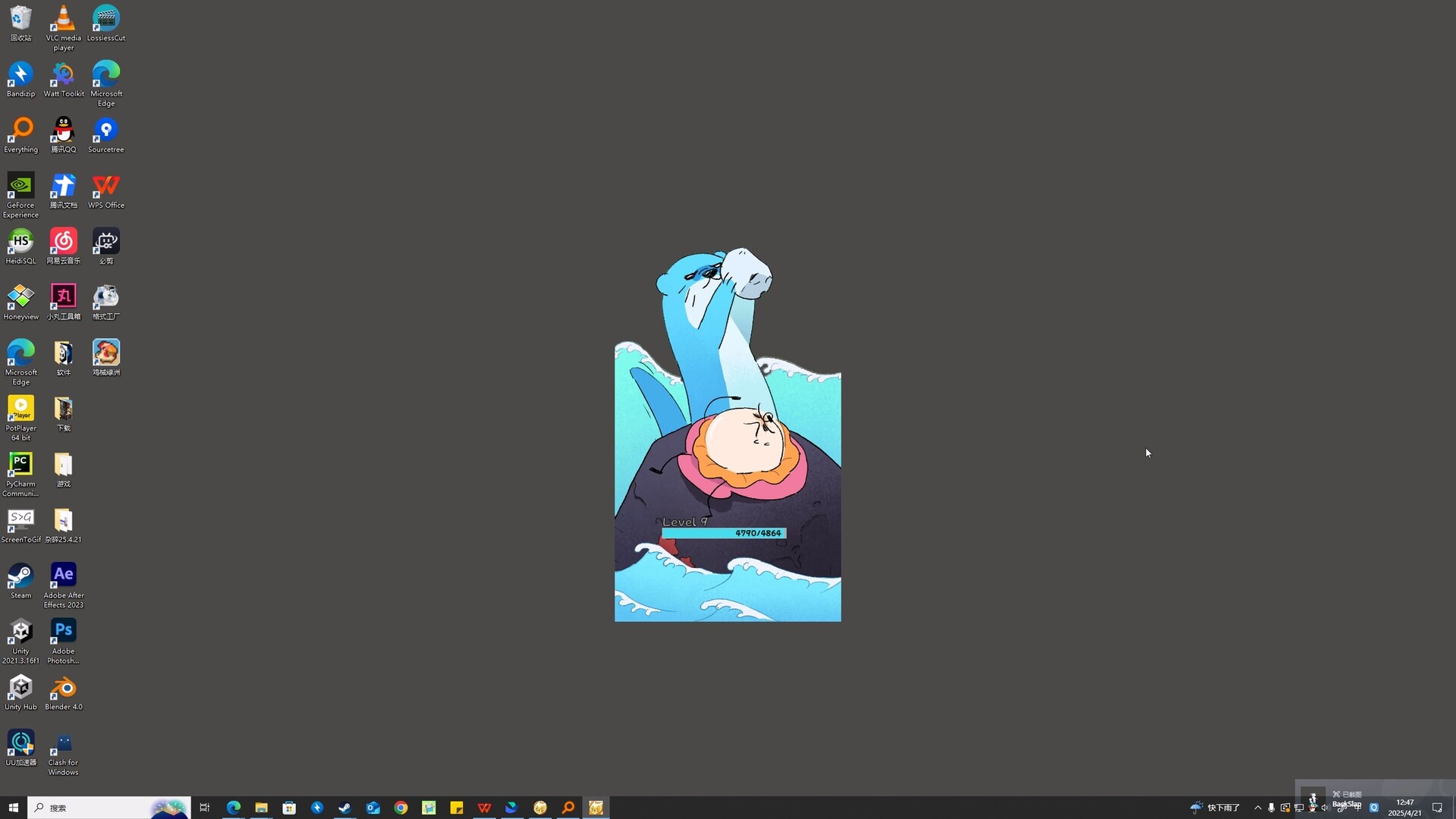Click the taskbar 搜索 search box

coord(108,808)
